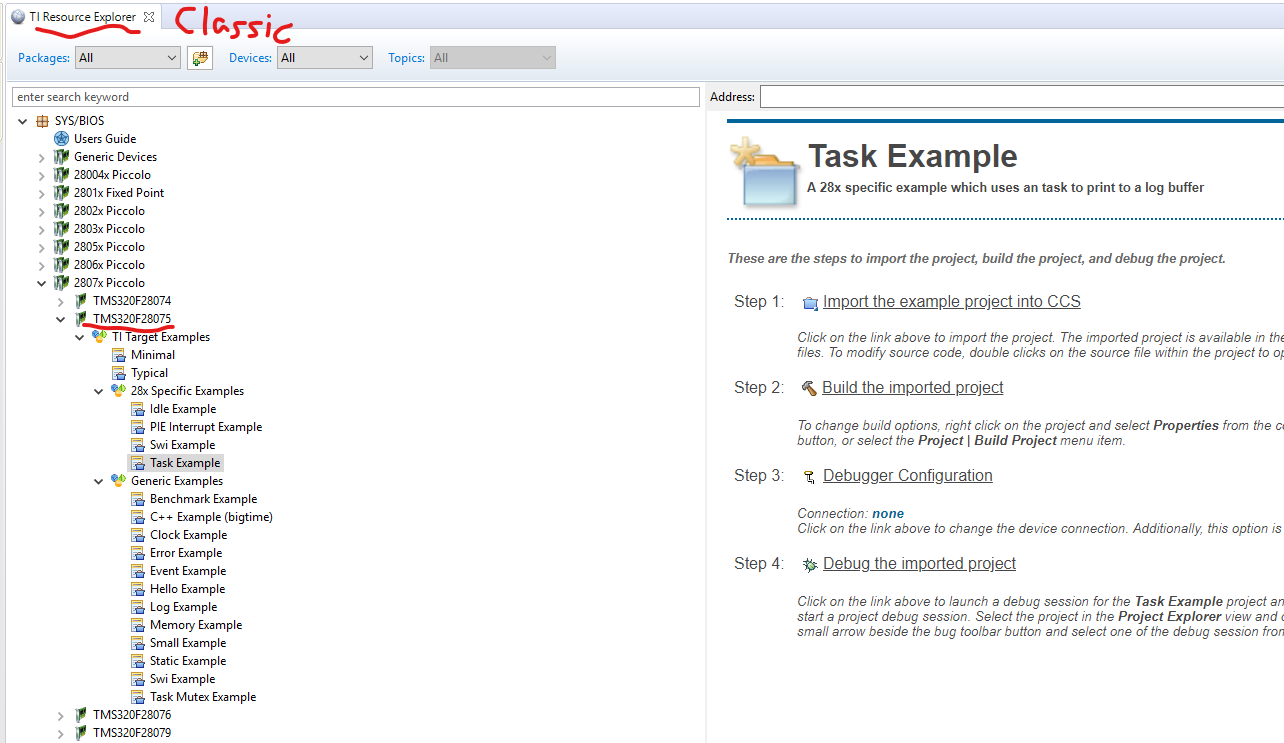Select the 2805x Piccolo tree item

pyautogui.click(x=109, y=247)
